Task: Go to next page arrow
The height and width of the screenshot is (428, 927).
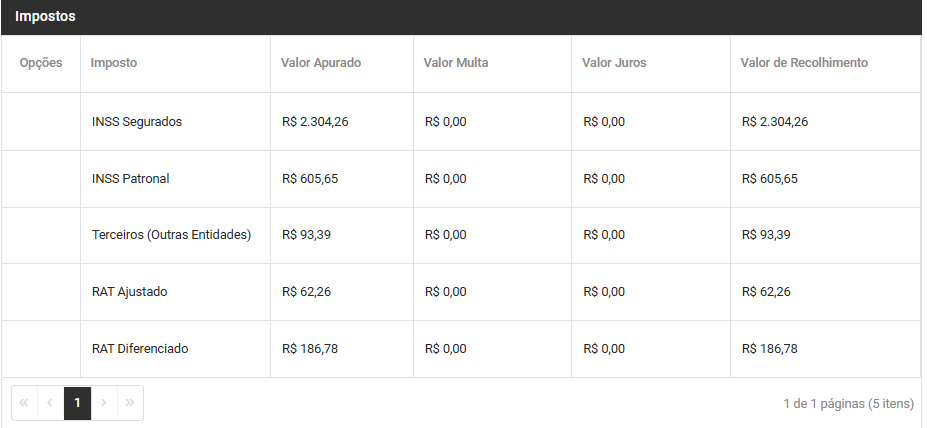Action: (x=104, y=403)
